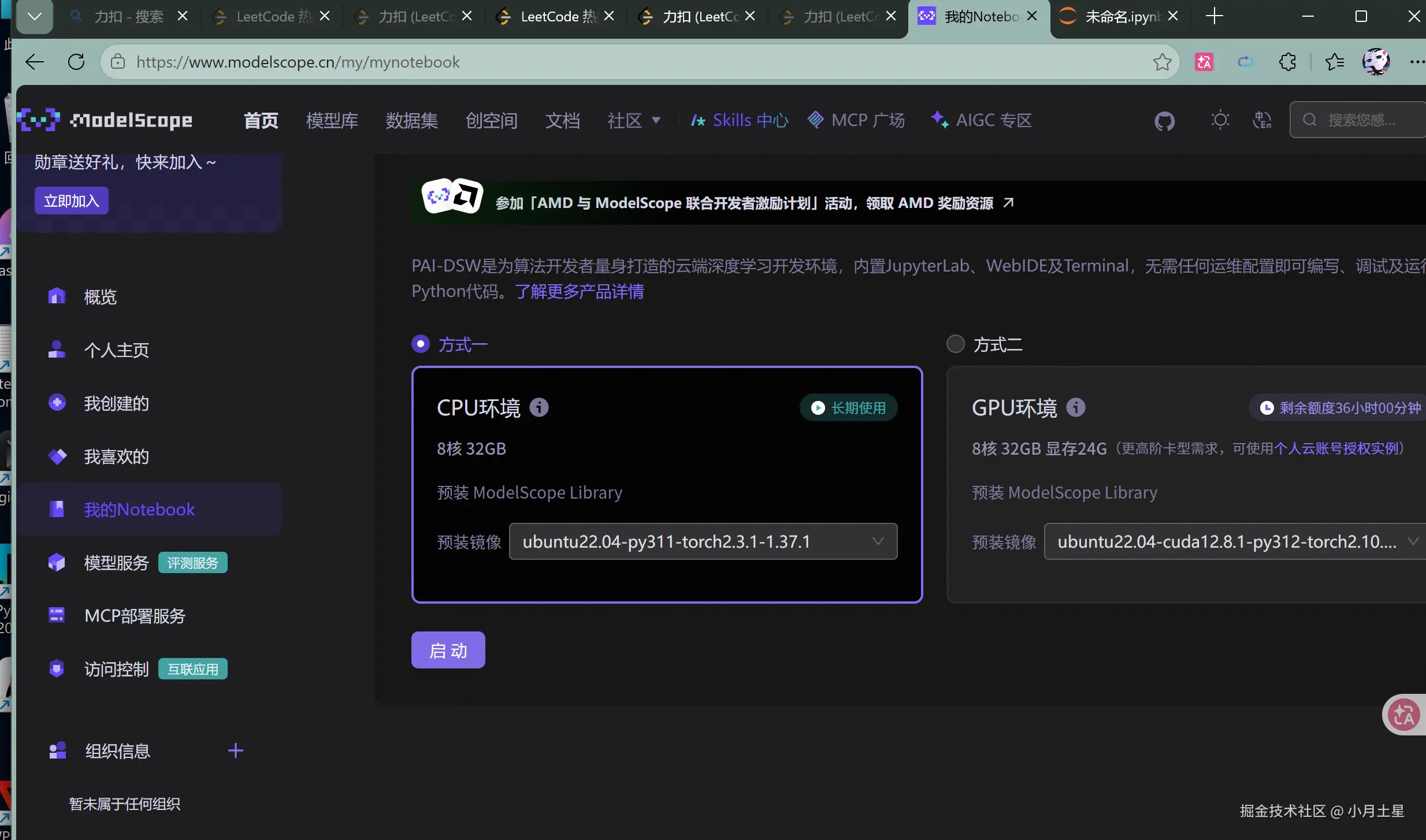Select the 方式一 radio button
Screen dimensions: 1426x840
click(421, 344)
